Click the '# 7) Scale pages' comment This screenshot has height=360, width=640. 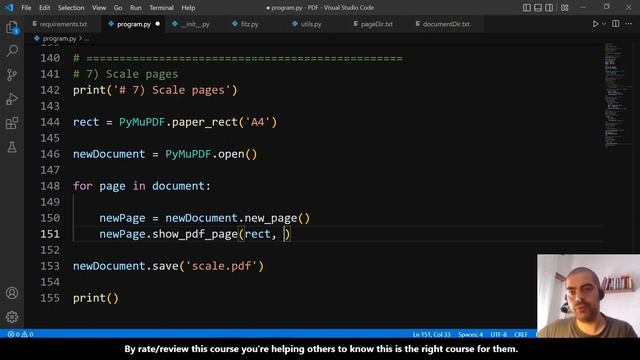point(126,74)
